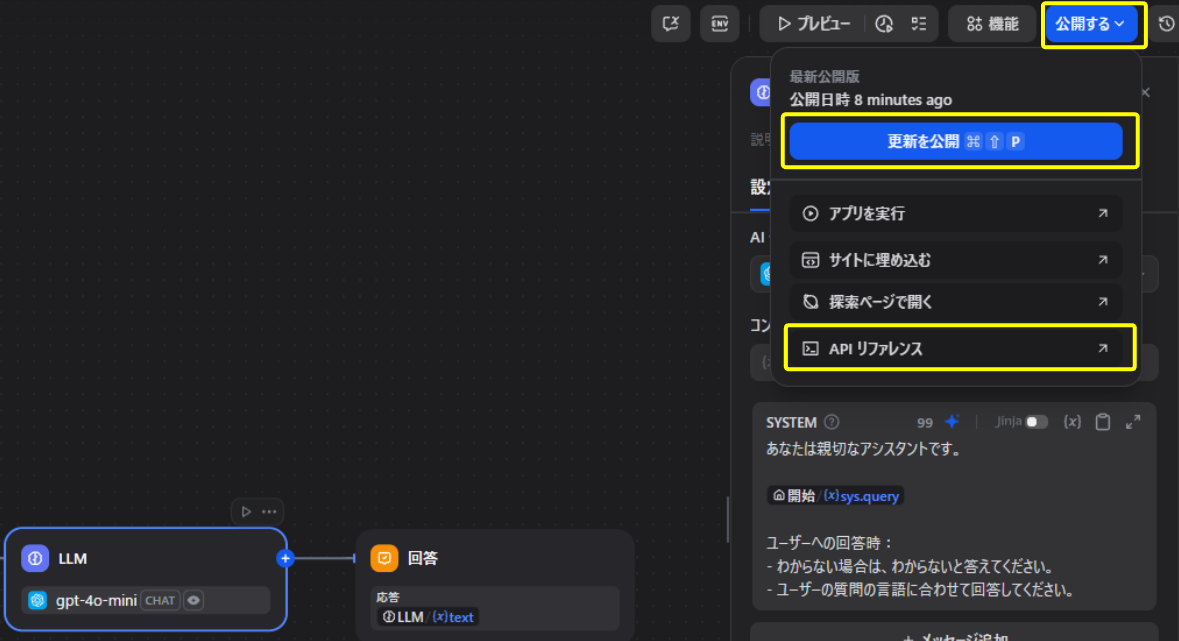Click the orange 回答 node icon
The image size is (1179, 641).
coord(384,558)
